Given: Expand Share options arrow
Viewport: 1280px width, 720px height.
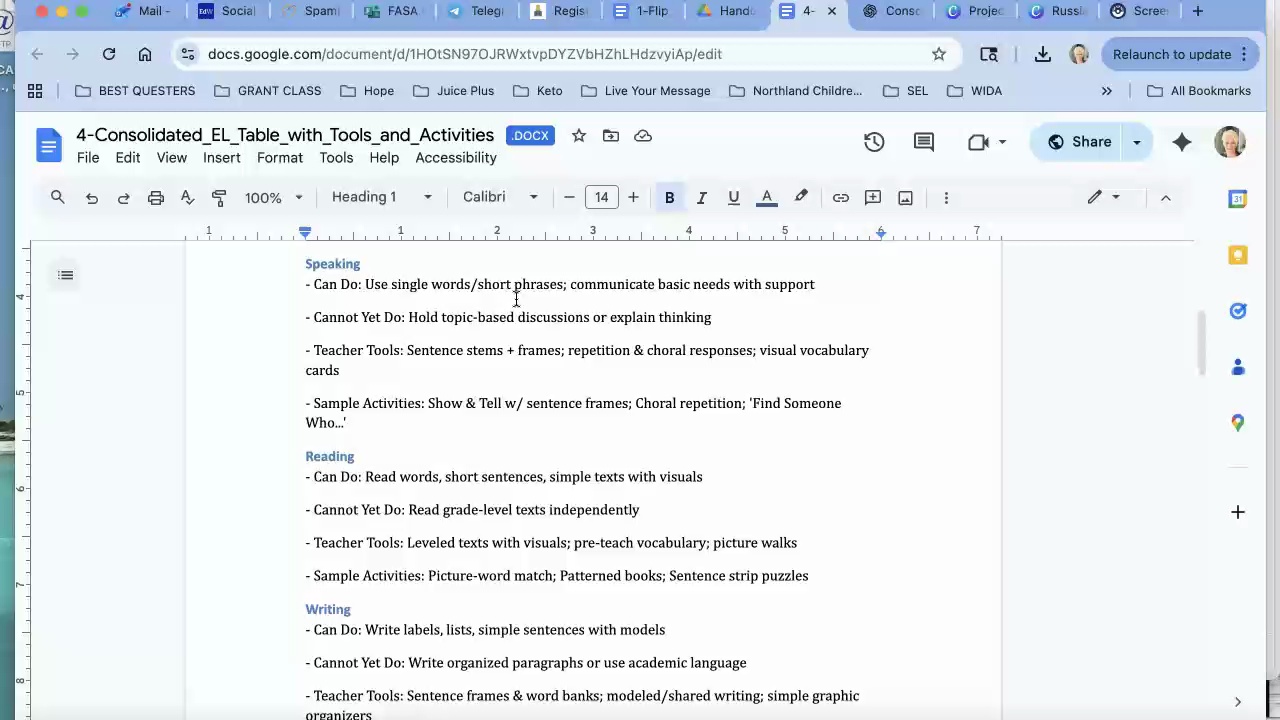Looking at the screenshot, I should pos(1136,142).
